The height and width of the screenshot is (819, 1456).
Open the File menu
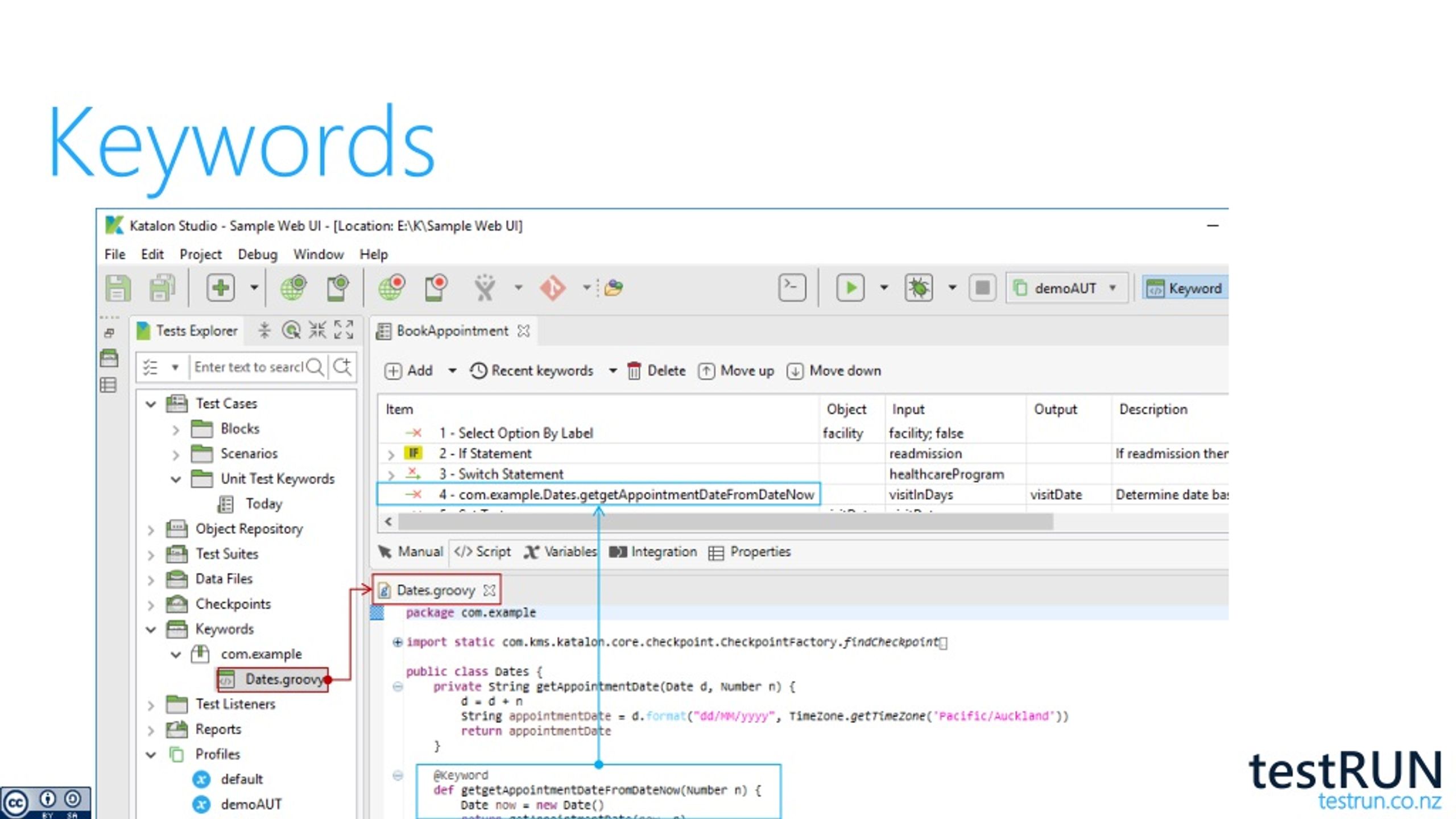(115, 254)
